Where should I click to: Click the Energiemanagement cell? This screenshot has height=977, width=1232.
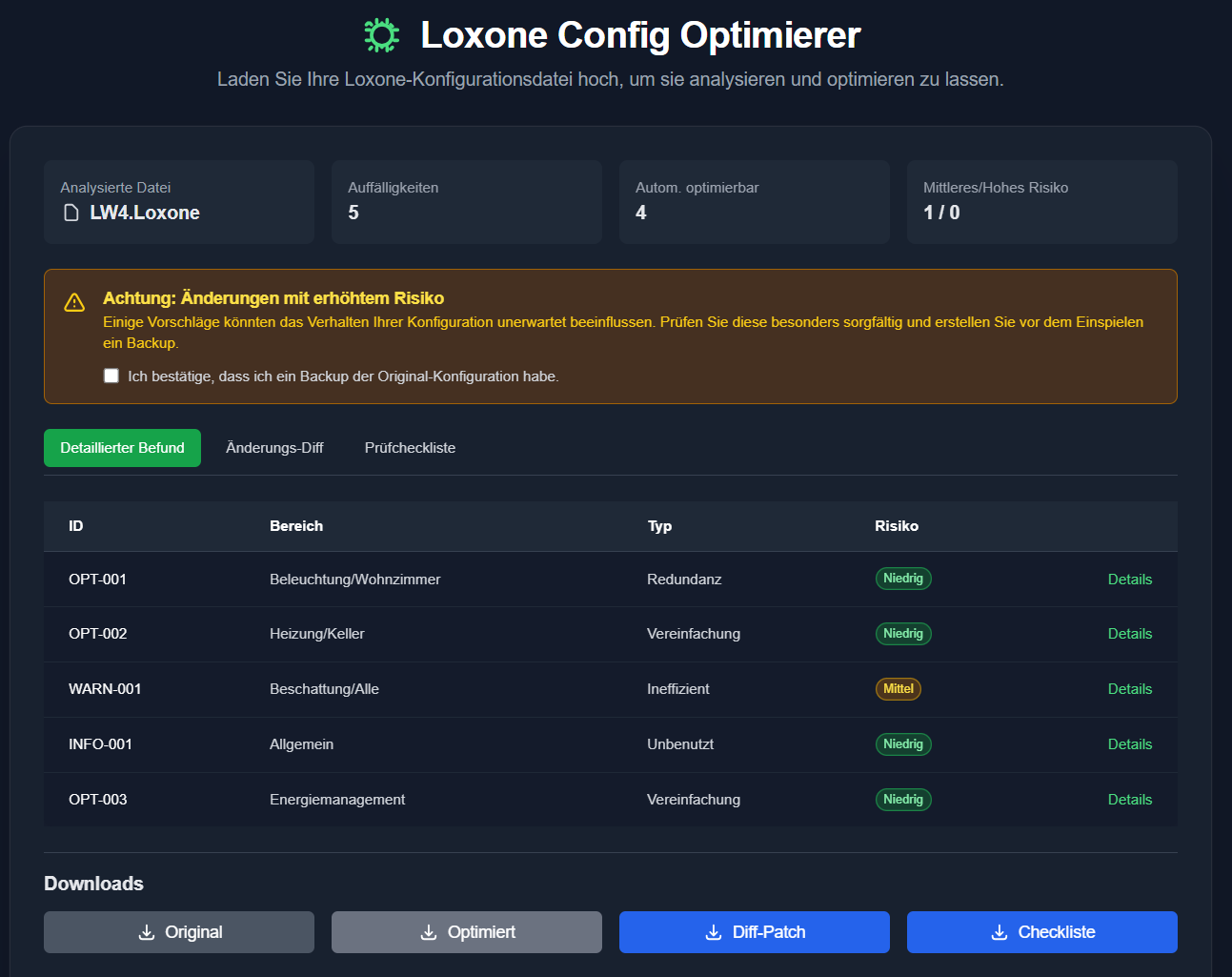tap(337, 800)
